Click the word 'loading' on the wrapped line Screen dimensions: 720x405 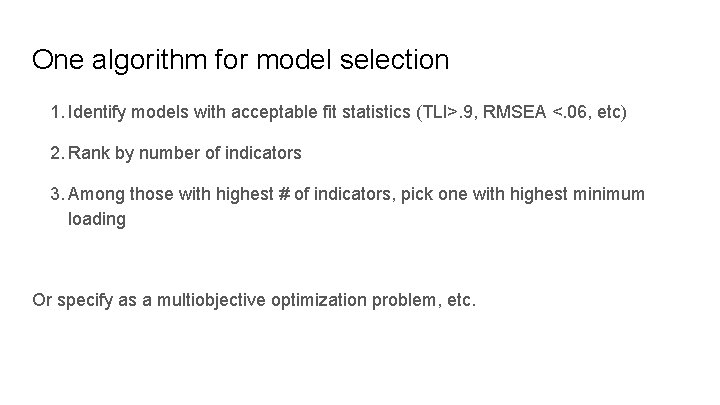[x=97, y=219]
